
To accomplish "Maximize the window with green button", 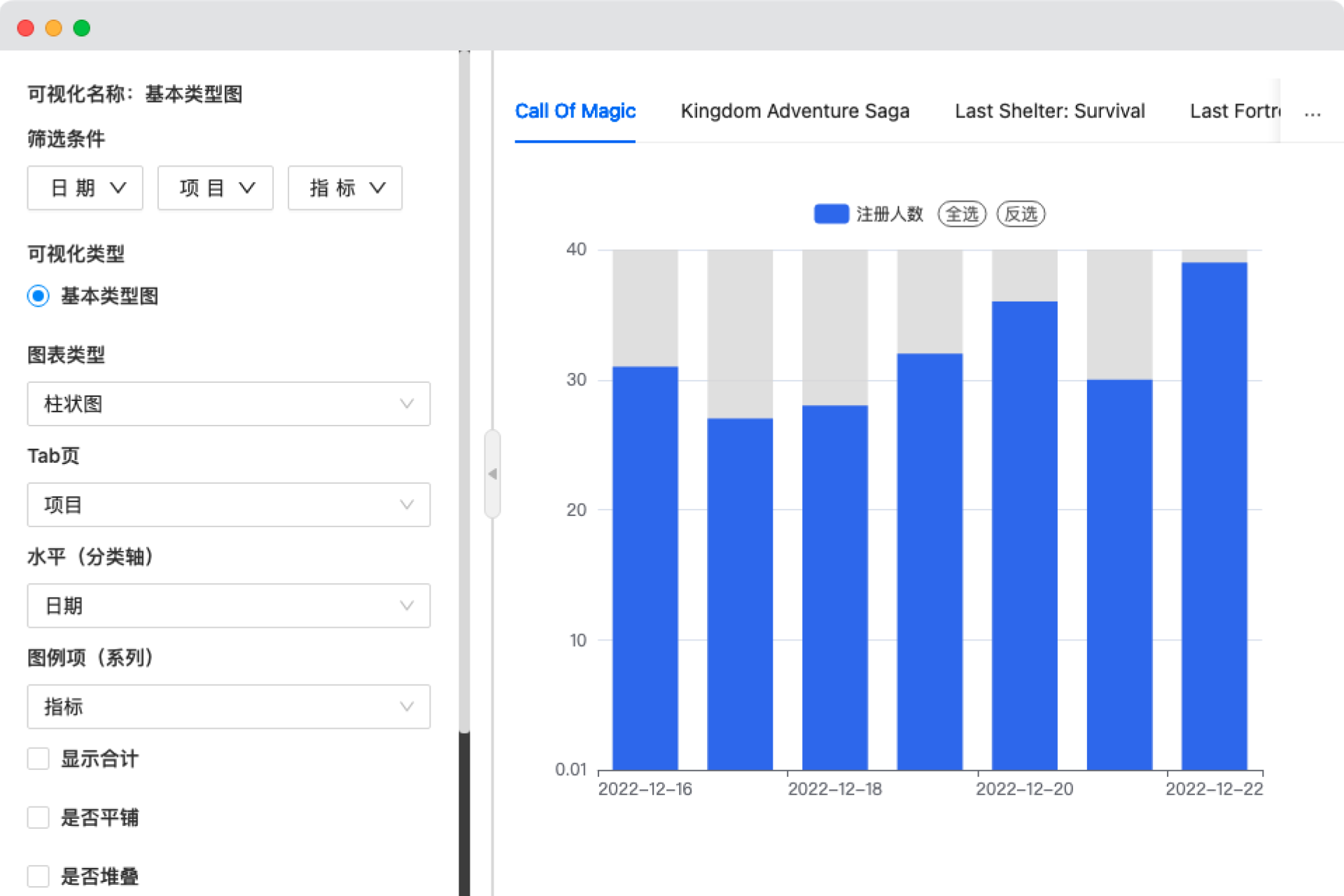I will click(x=82, y=28).
